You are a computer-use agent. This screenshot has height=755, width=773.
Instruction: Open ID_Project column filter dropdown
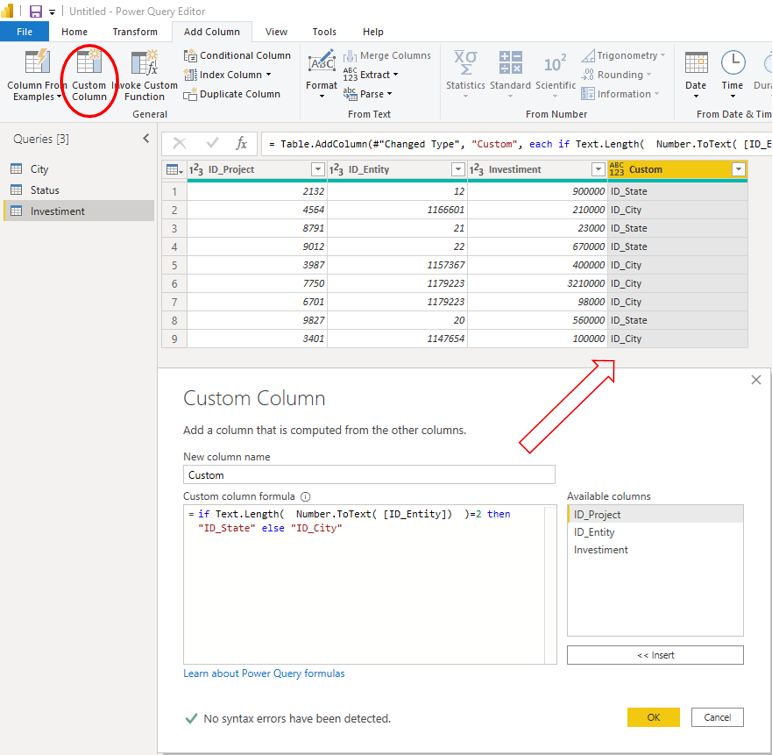click(318, 170)
